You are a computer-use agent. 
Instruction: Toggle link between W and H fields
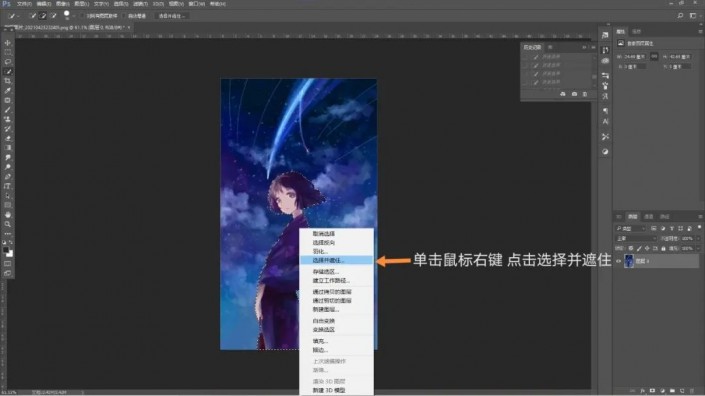(x=654, y=56)
